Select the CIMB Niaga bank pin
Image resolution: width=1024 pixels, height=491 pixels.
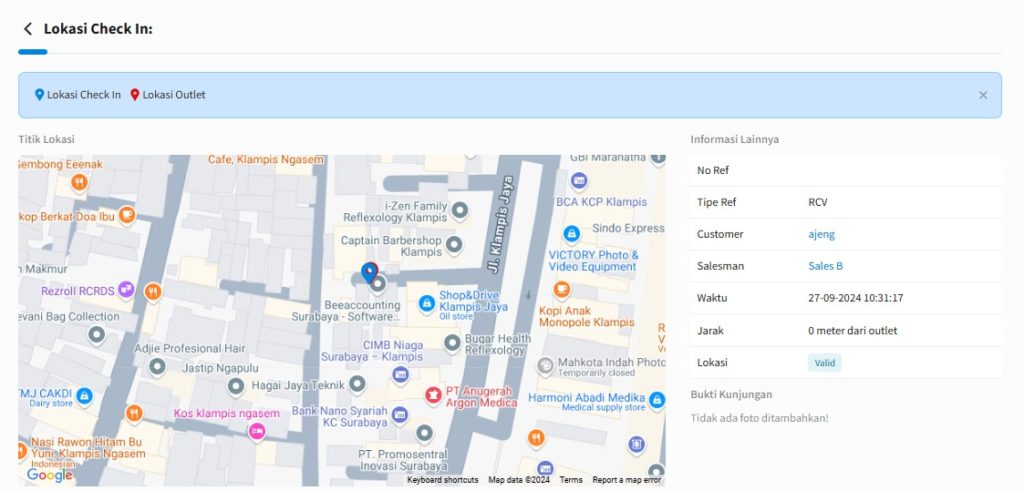click(x=400, y=374)
